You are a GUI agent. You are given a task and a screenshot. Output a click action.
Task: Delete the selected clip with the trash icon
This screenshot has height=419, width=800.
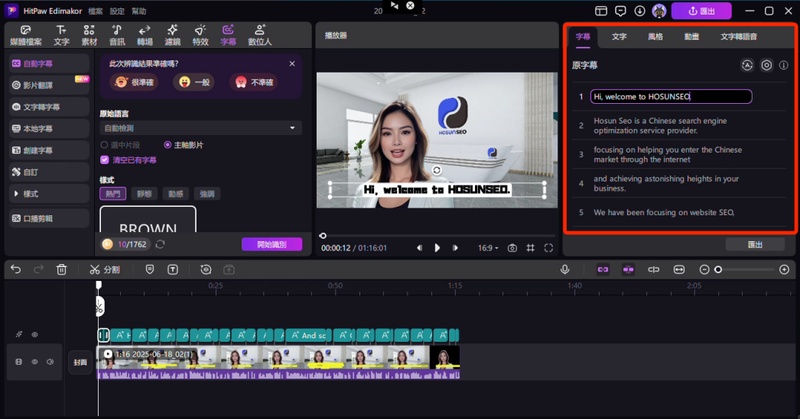(61, 269)
